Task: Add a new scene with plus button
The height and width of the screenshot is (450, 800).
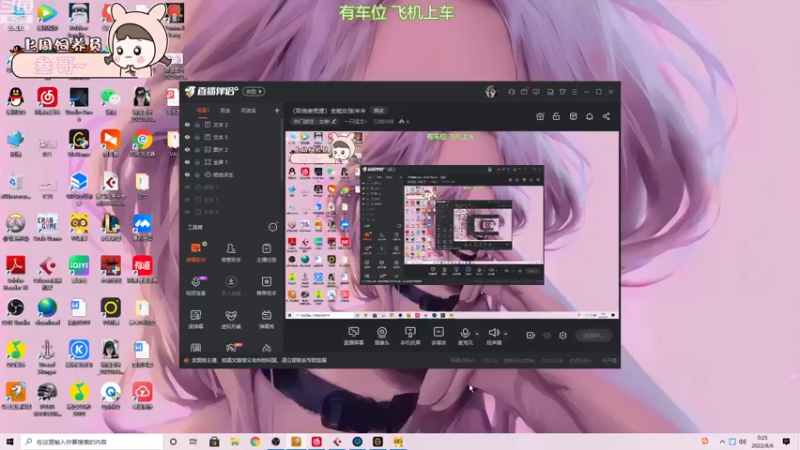Action: click(x=277, y=110)
